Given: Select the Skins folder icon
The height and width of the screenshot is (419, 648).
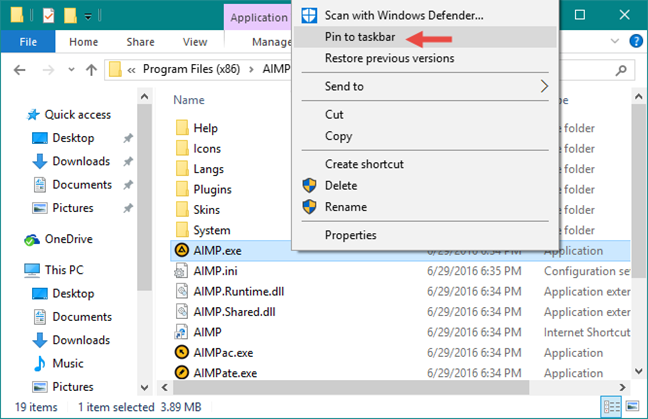Looking at the screenshot, I should pyautogui.click(x=182, y=209).
